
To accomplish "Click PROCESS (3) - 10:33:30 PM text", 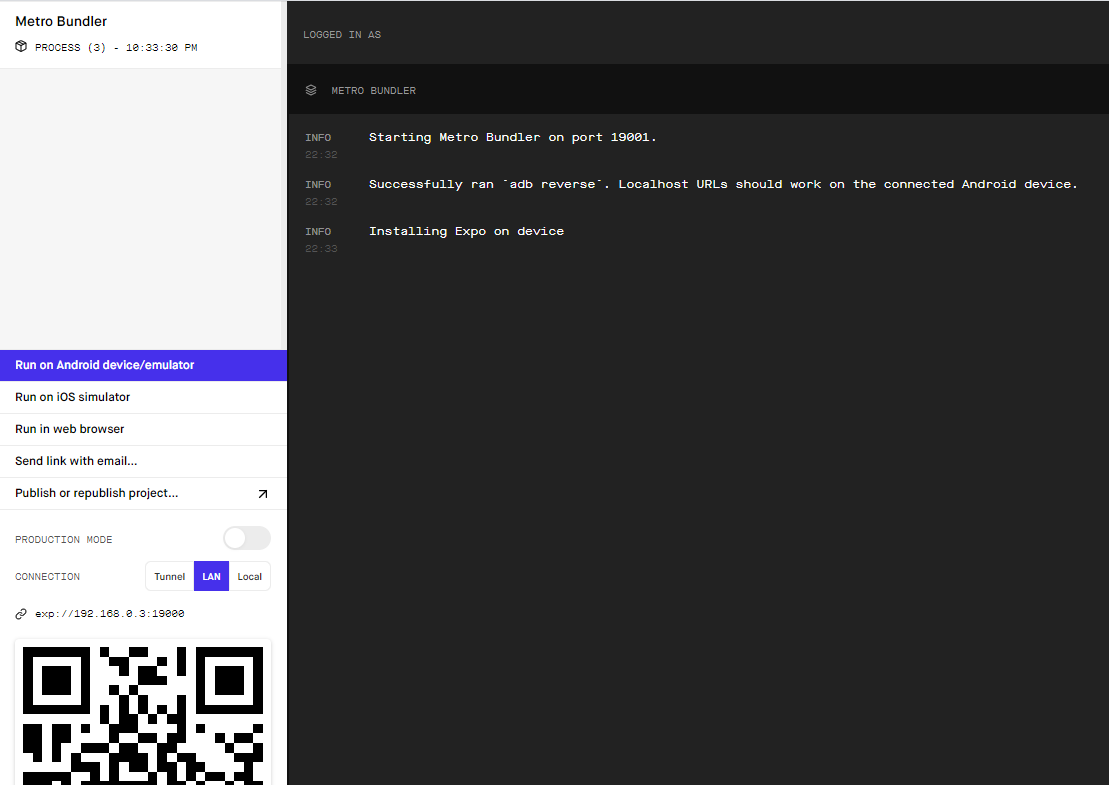I will [x=116, y=47].
